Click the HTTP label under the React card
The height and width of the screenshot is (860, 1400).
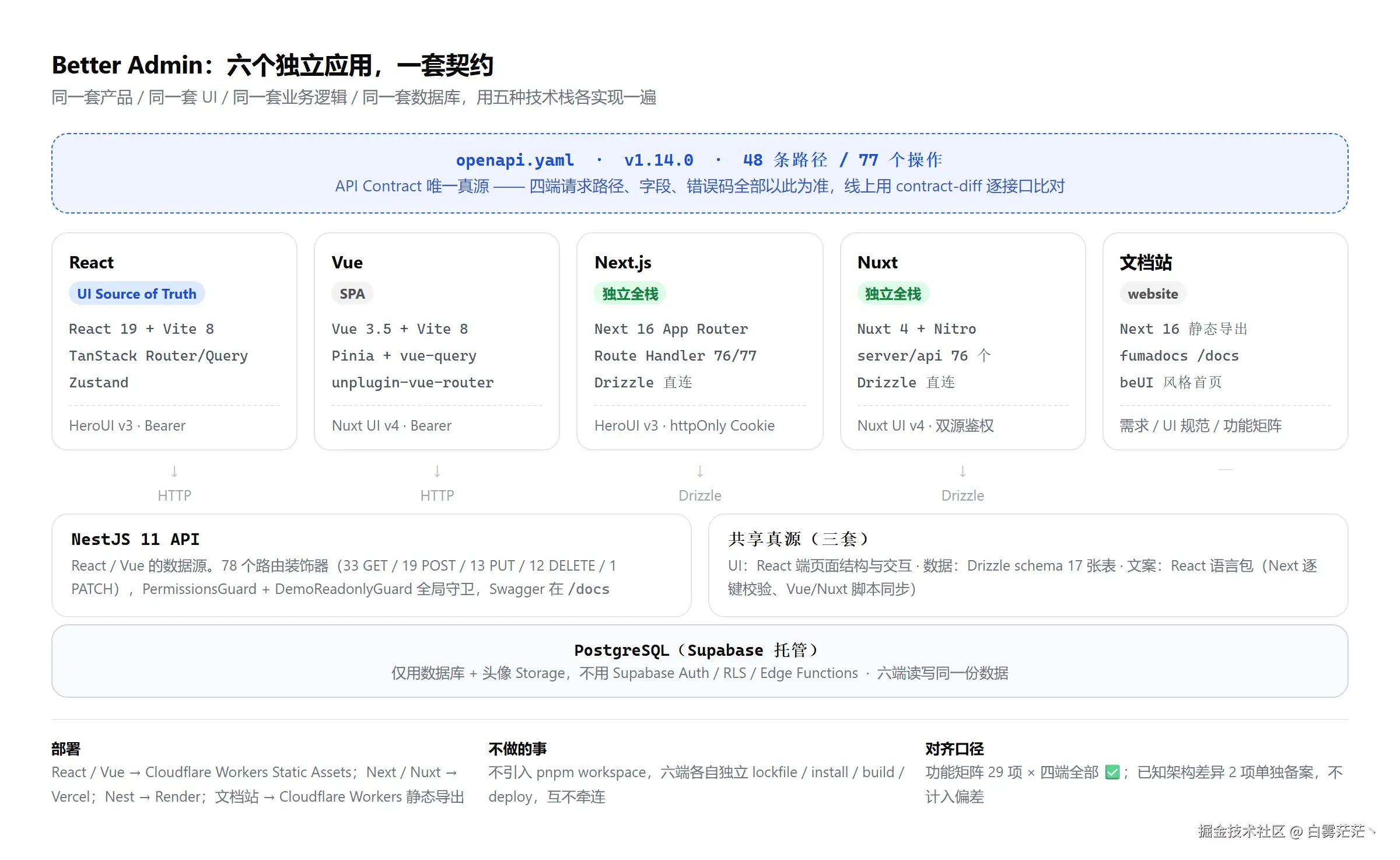[x=174, y=495]
